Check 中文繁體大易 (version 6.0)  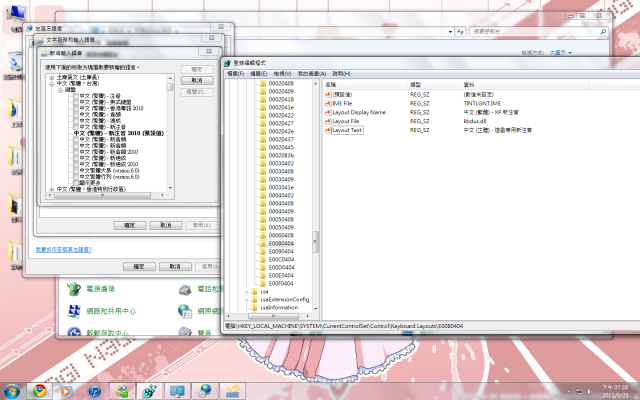pos(76,171)
